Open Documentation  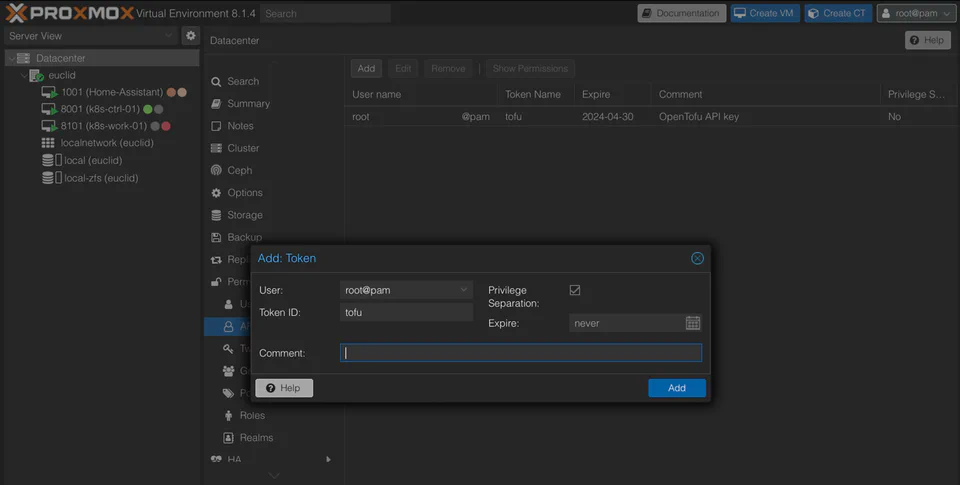coord(681,13)
